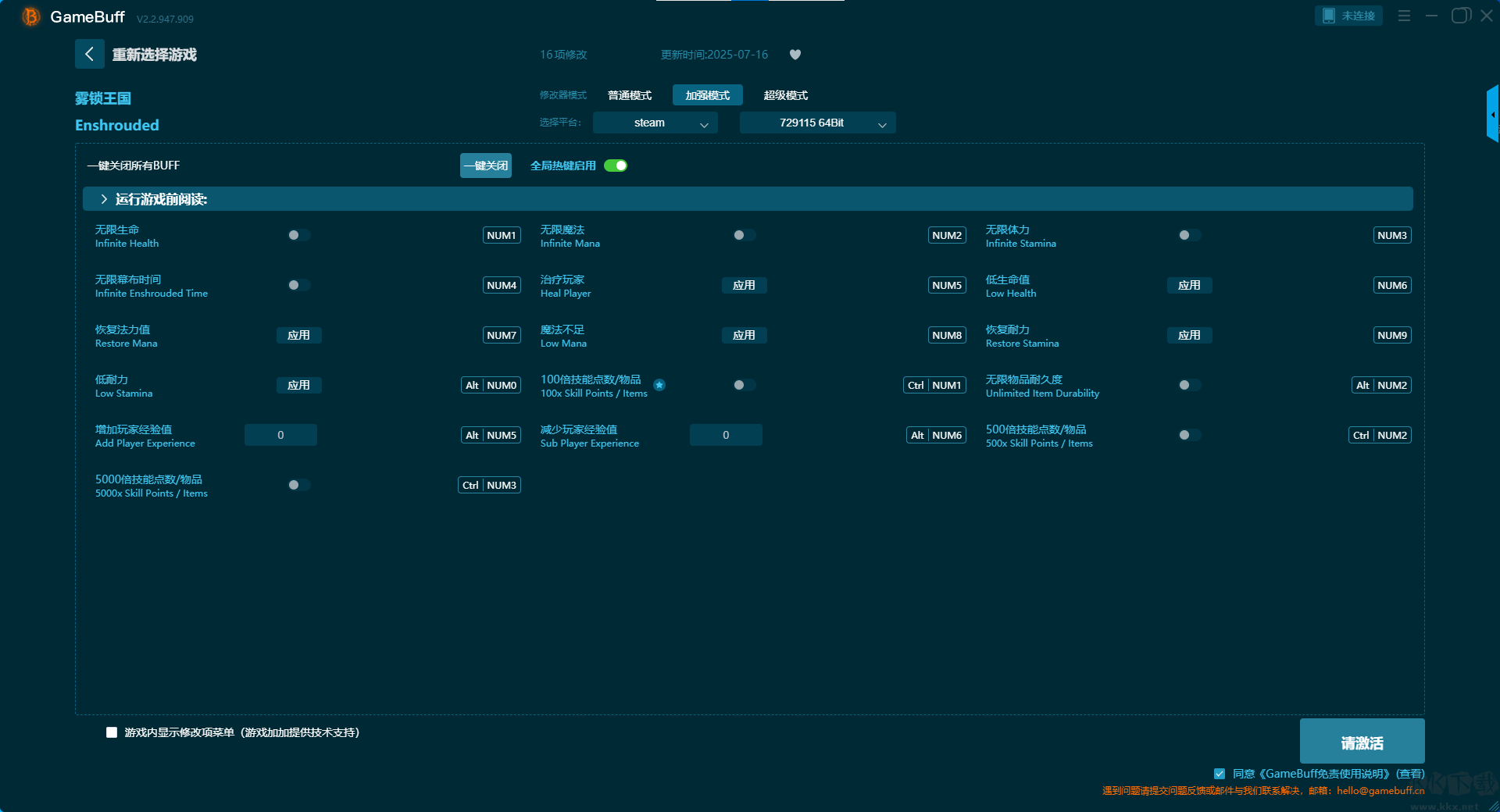1500x812 pixels.
Task: Click the star badge beside 100x Skill Points
Action: coord(659,385)
